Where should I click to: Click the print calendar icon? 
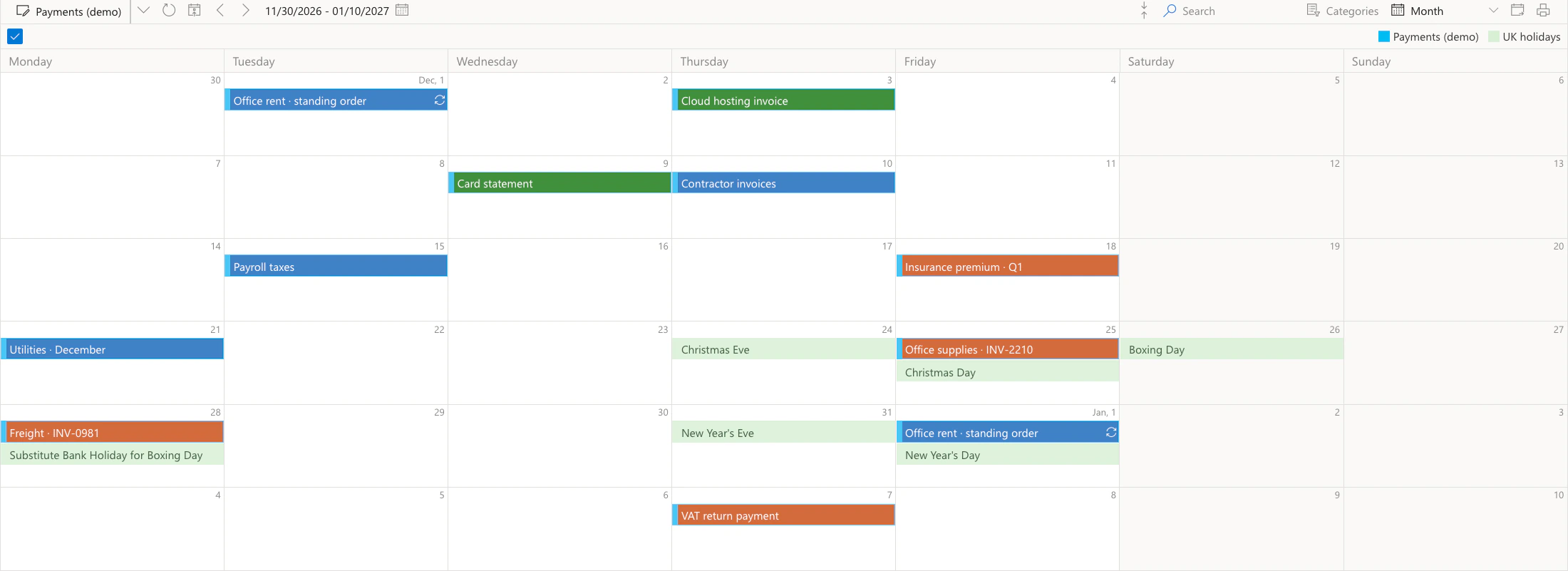1543,11
